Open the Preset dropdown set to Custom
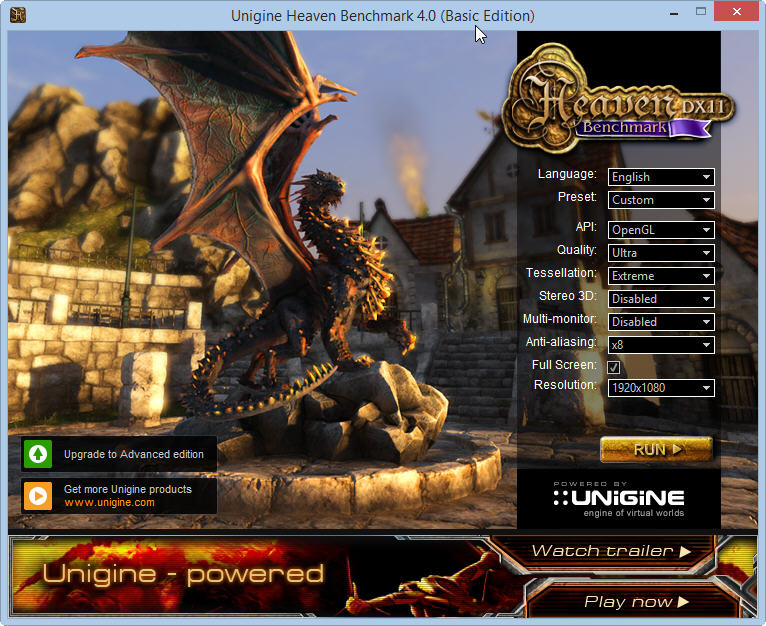766x626 pixels. tap(661, 200)
